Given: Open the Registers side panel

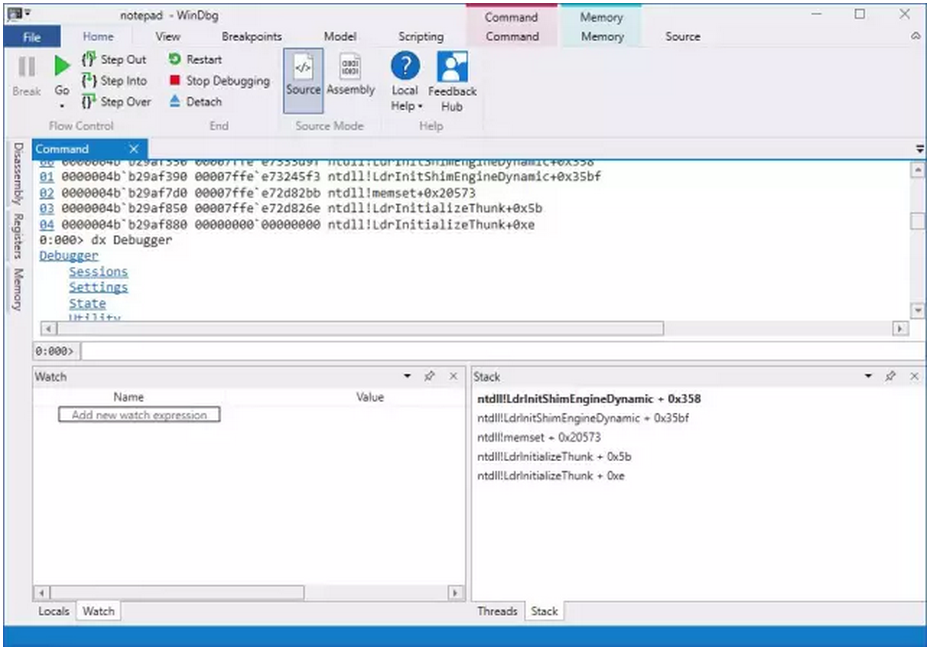Looking at the screenshot, I should pyautogui.click(x=18, y=236).
